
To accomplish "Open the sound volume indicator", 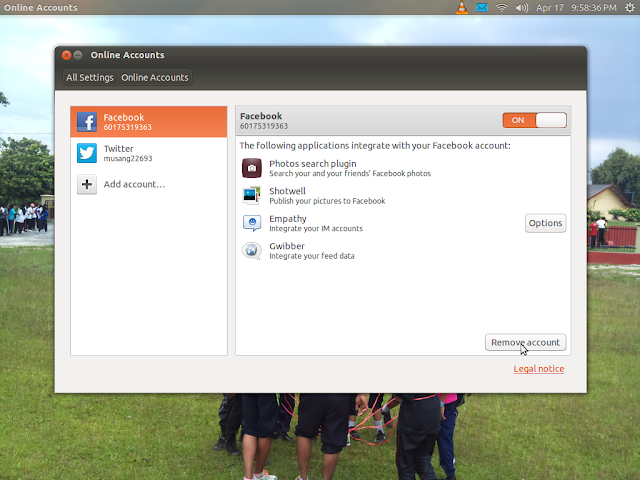I will (522, 7).
